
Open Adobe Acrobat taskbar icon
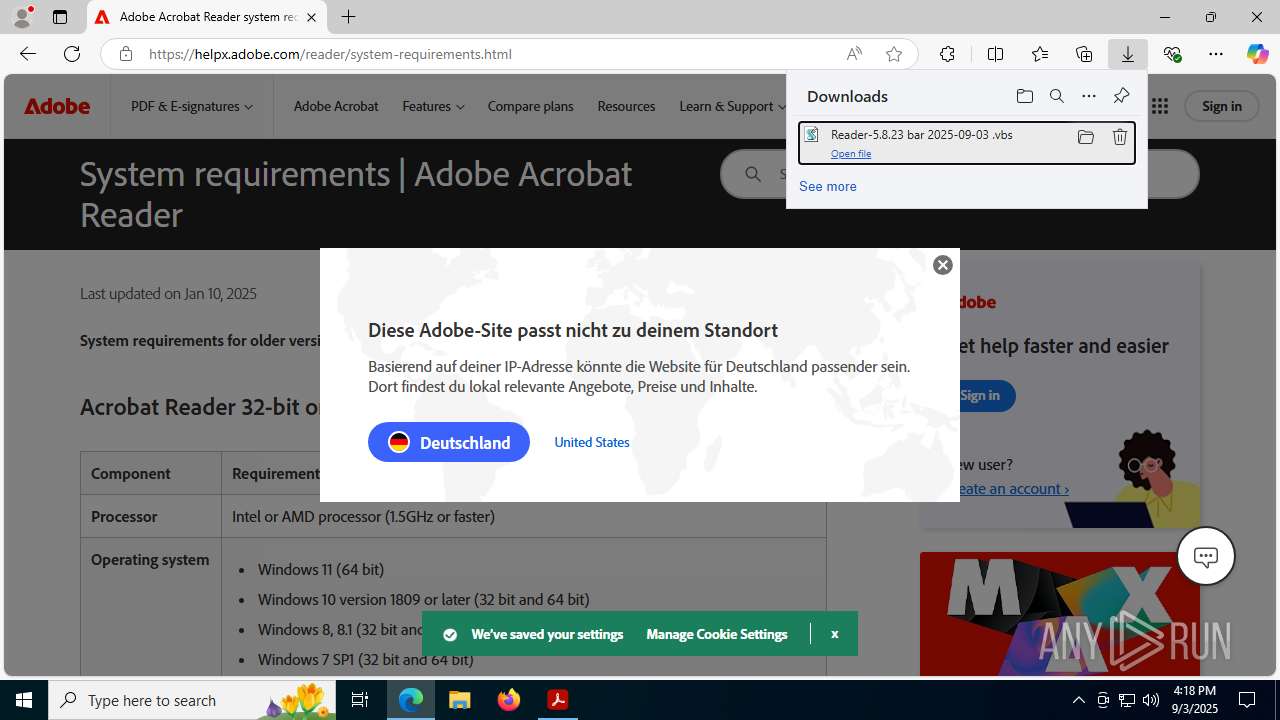point(558,700)
